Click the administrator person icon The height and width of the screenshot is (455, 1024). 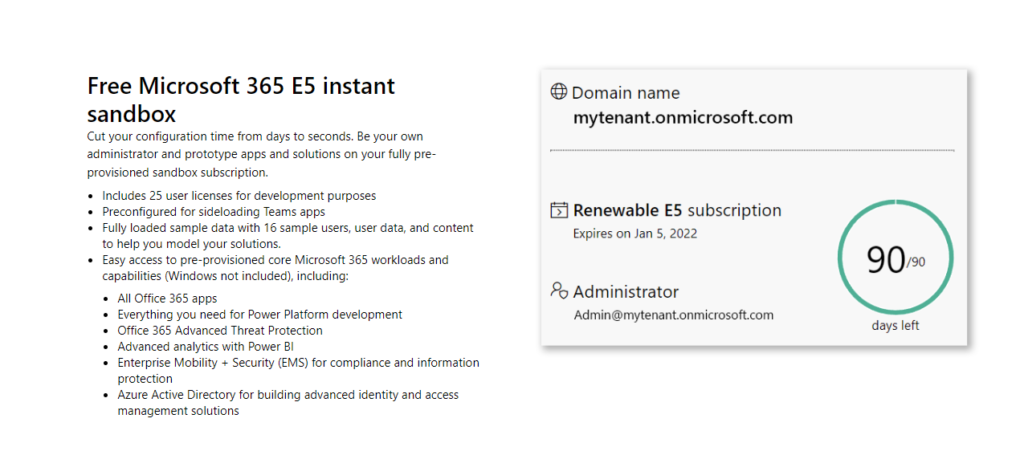point(559,290)
